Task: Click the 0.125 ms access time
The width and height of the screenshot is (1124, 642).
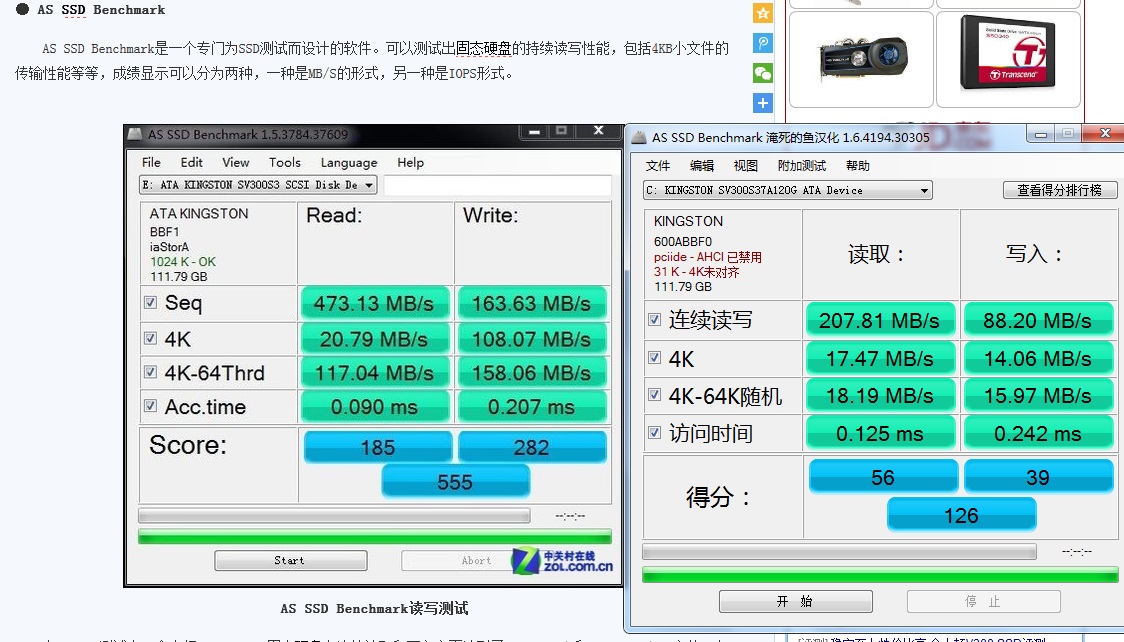Action: (880, 433)
